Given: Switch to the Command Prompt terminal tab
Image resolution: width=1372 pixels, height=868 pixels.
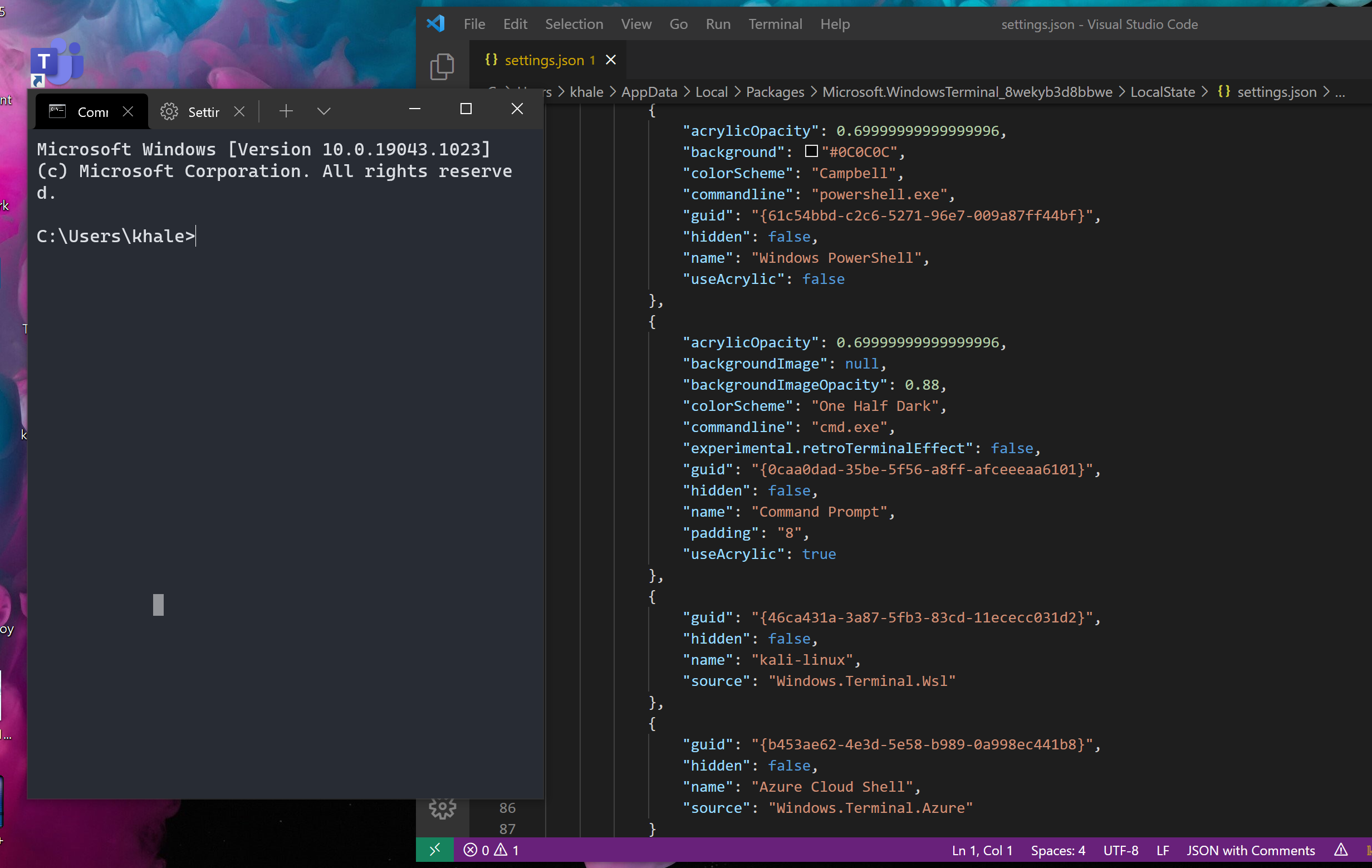Looking at the screenshot, I should point(85,112).
